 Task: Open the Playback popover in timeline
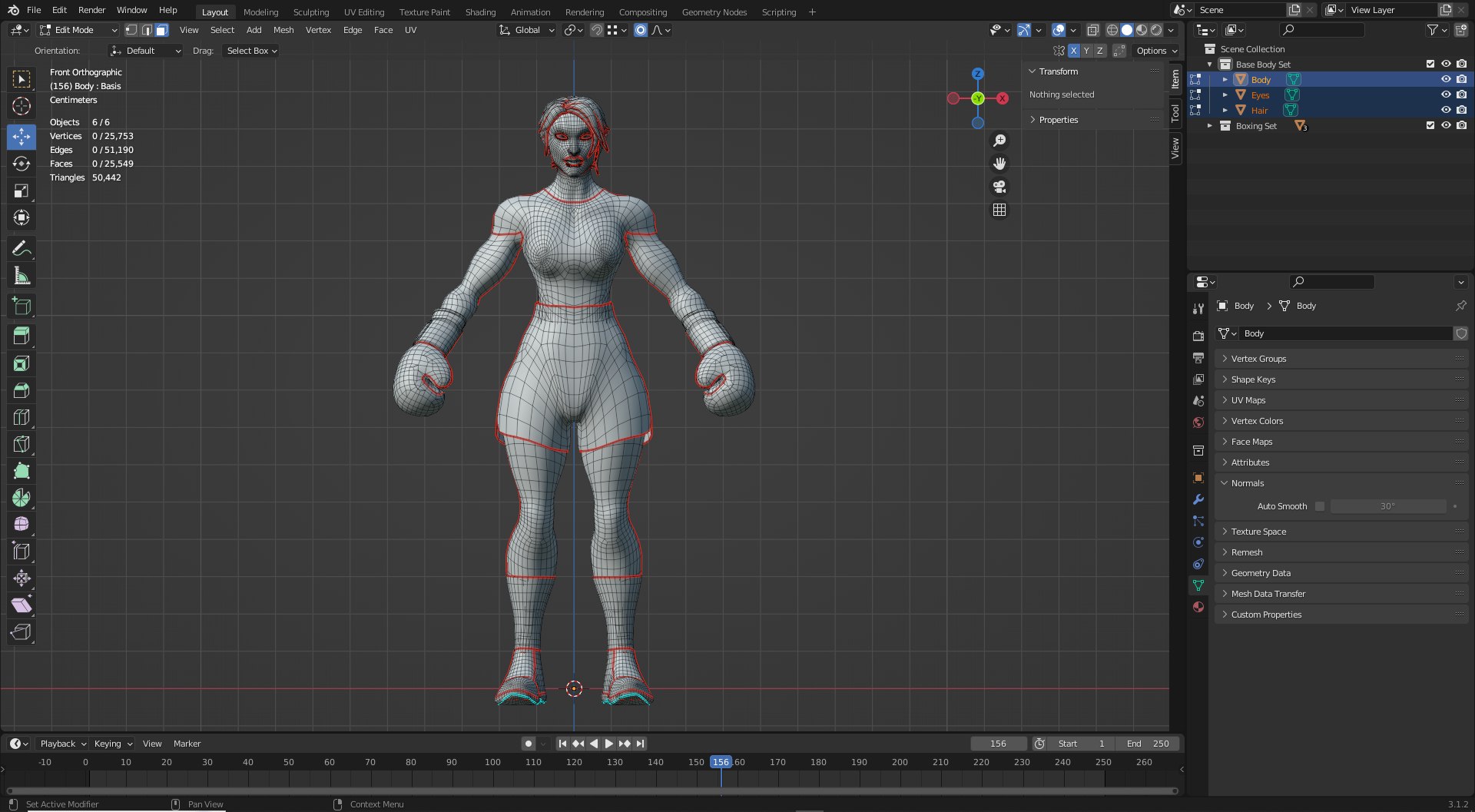click(63, 744)
